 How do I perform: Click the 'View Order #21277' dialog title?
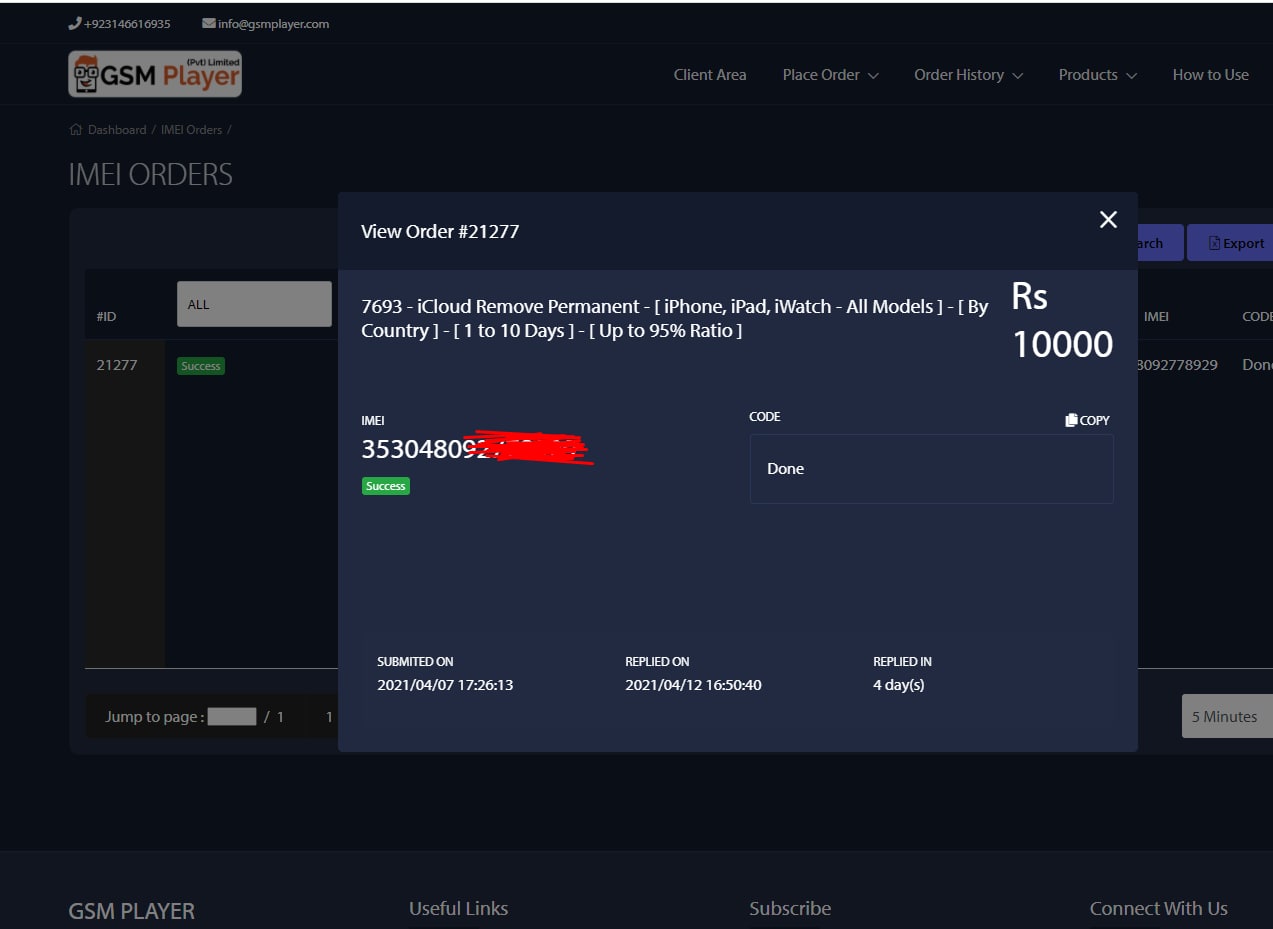coord(440,231)
